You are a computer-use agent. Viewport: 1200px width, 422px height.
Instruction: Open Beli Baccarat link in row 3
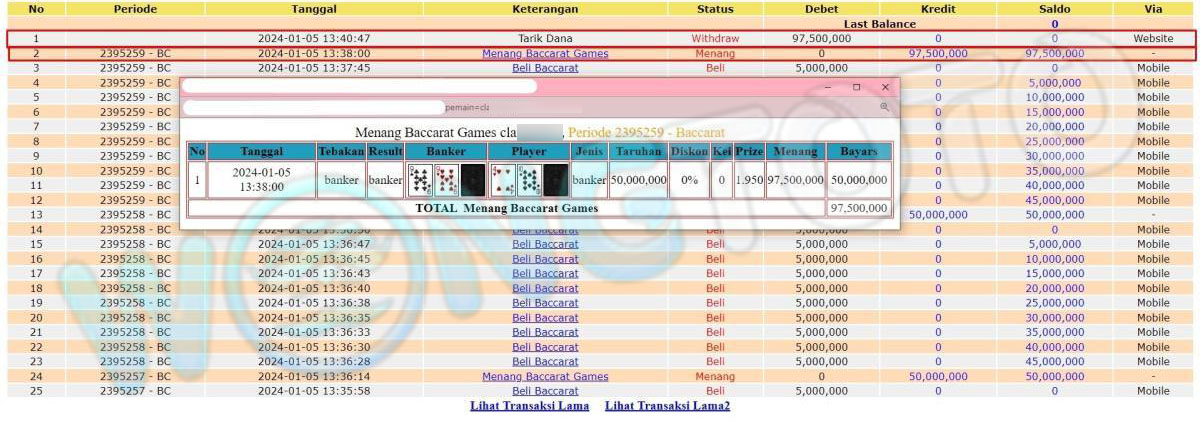(545, 68)
